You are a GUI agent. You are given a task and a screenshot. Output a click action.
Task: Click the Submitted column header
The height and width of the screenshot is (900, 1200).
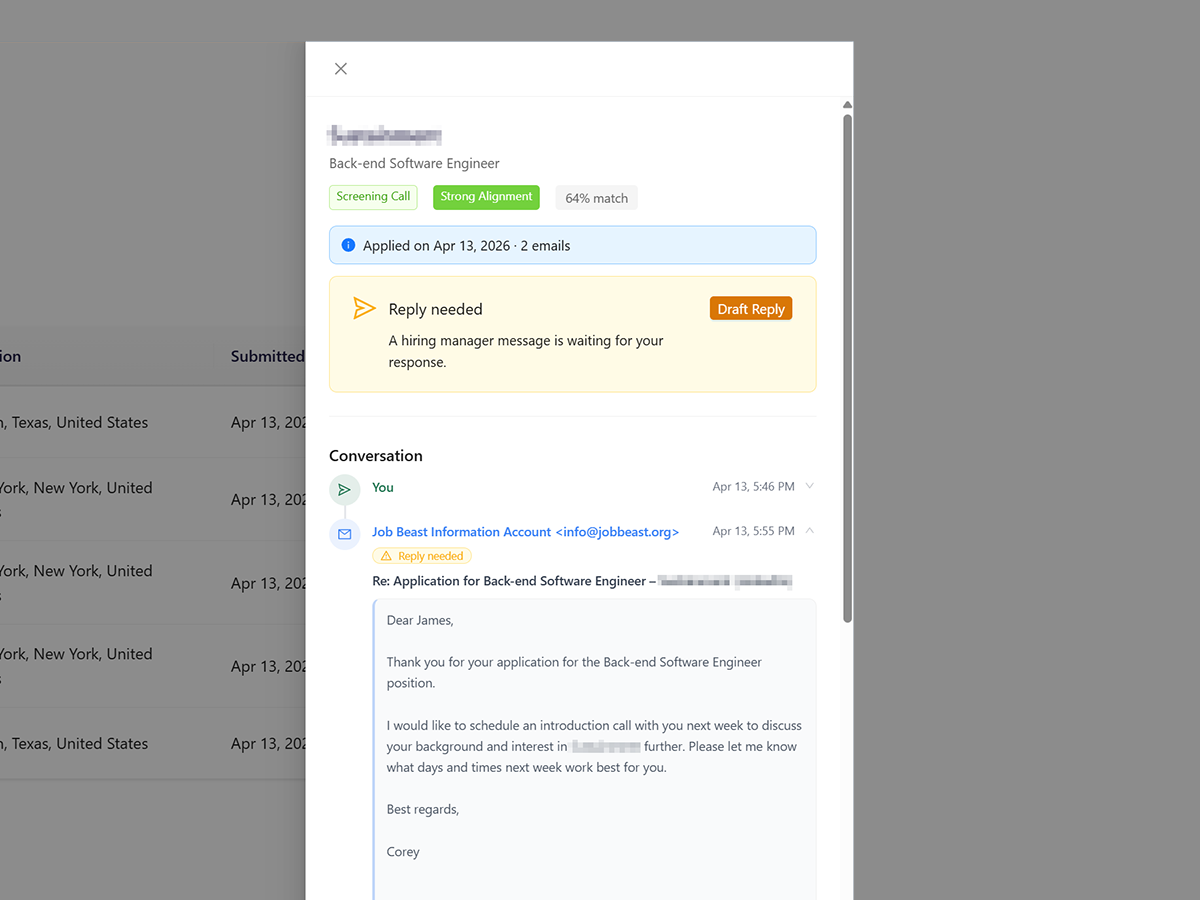click(267, 356)
